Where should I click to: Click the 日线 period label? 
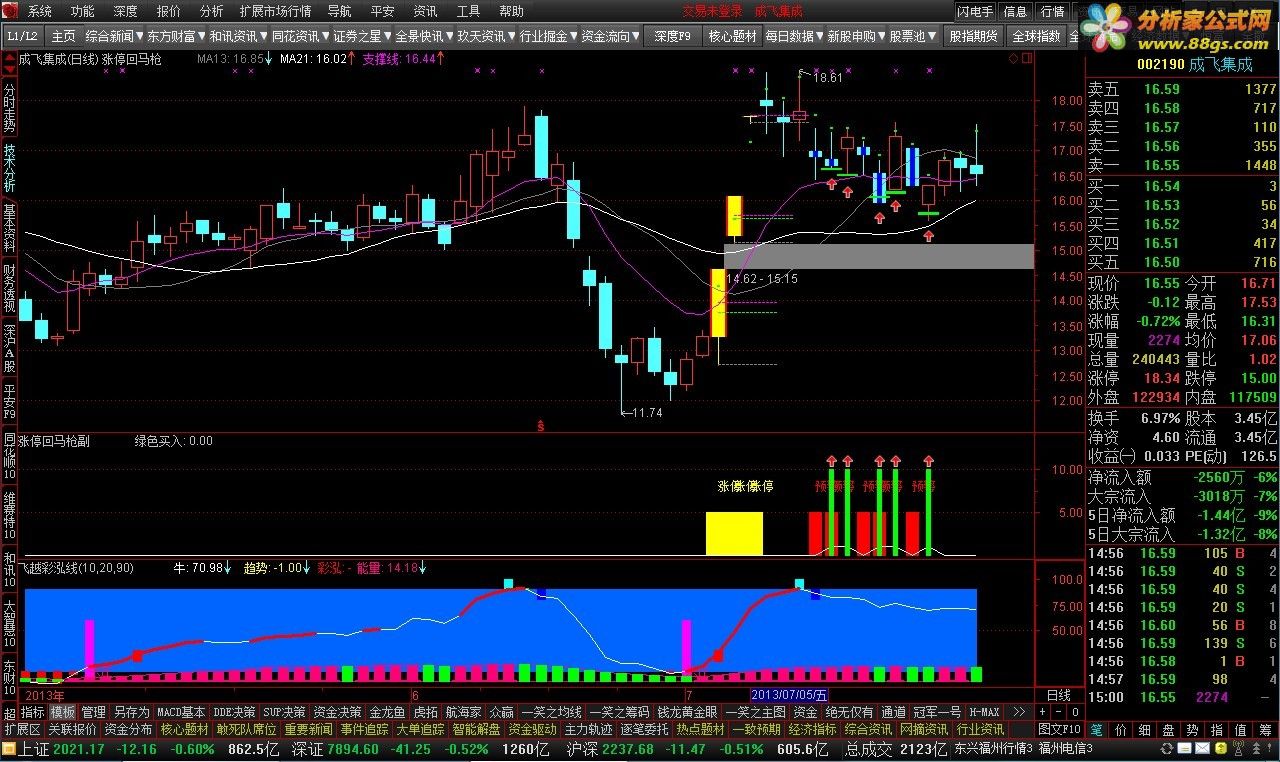click(x=1058, y=695)
